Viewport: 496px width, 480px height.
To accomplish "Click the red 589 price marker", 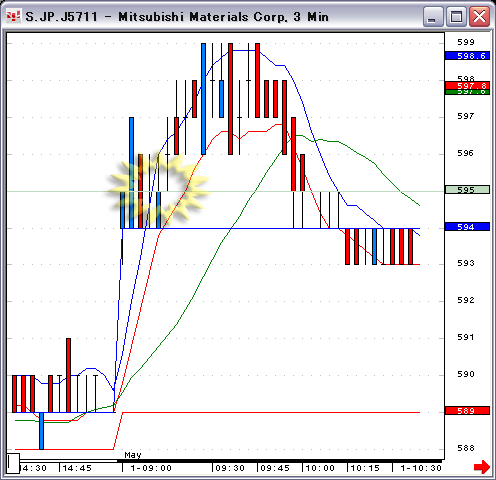I will [467, 411].
